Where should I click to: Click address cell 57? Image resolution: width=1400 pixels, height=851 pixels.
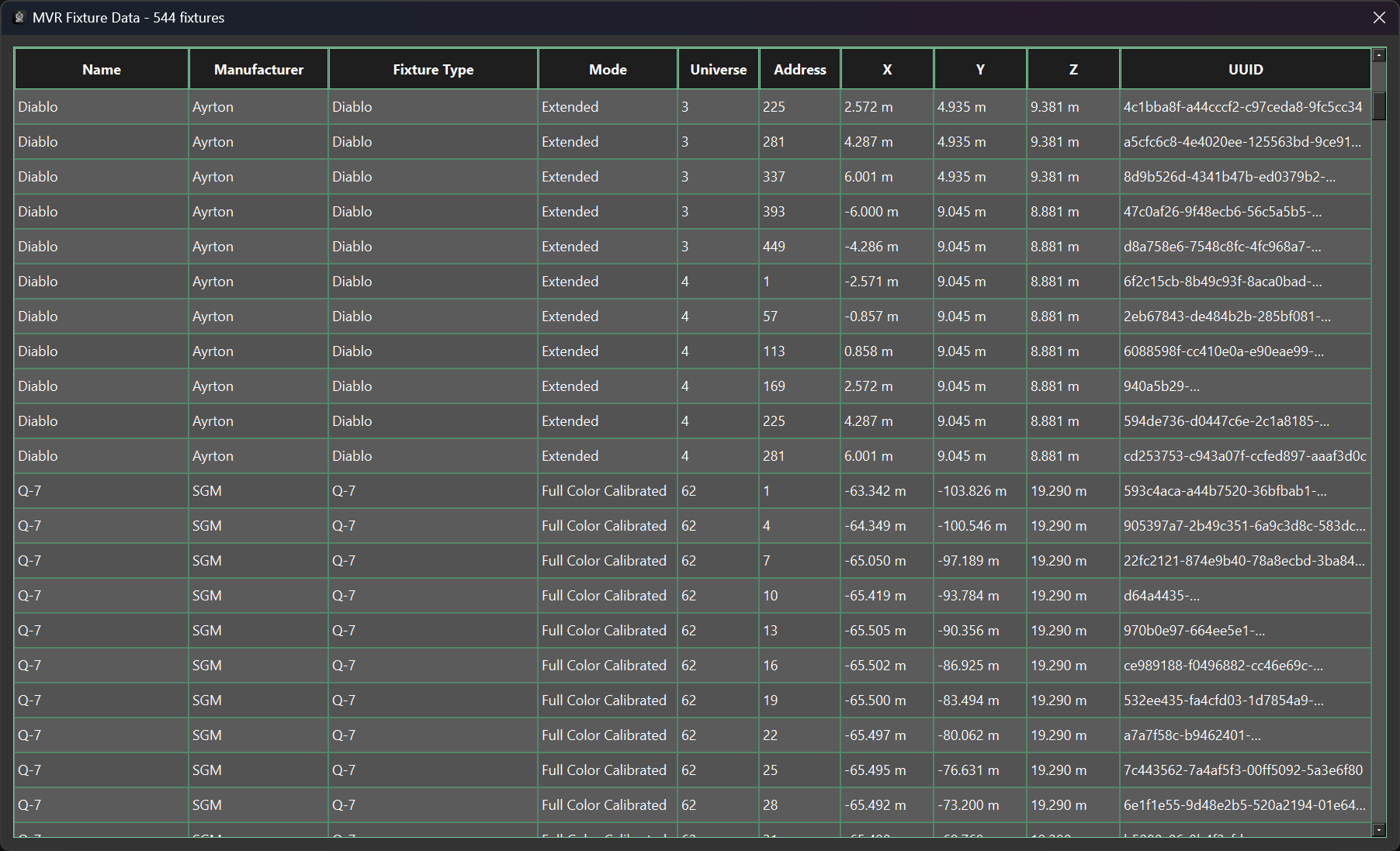pos(800,317)
